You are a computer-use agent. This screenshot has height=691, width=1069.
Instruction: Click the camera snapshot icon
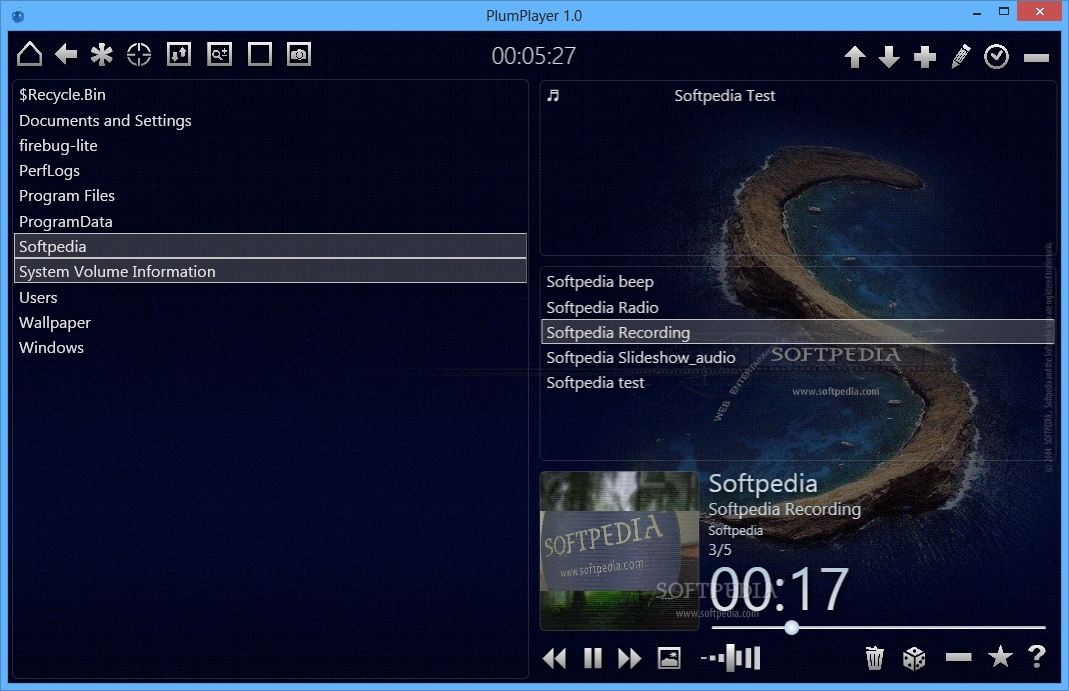[299, 55]
